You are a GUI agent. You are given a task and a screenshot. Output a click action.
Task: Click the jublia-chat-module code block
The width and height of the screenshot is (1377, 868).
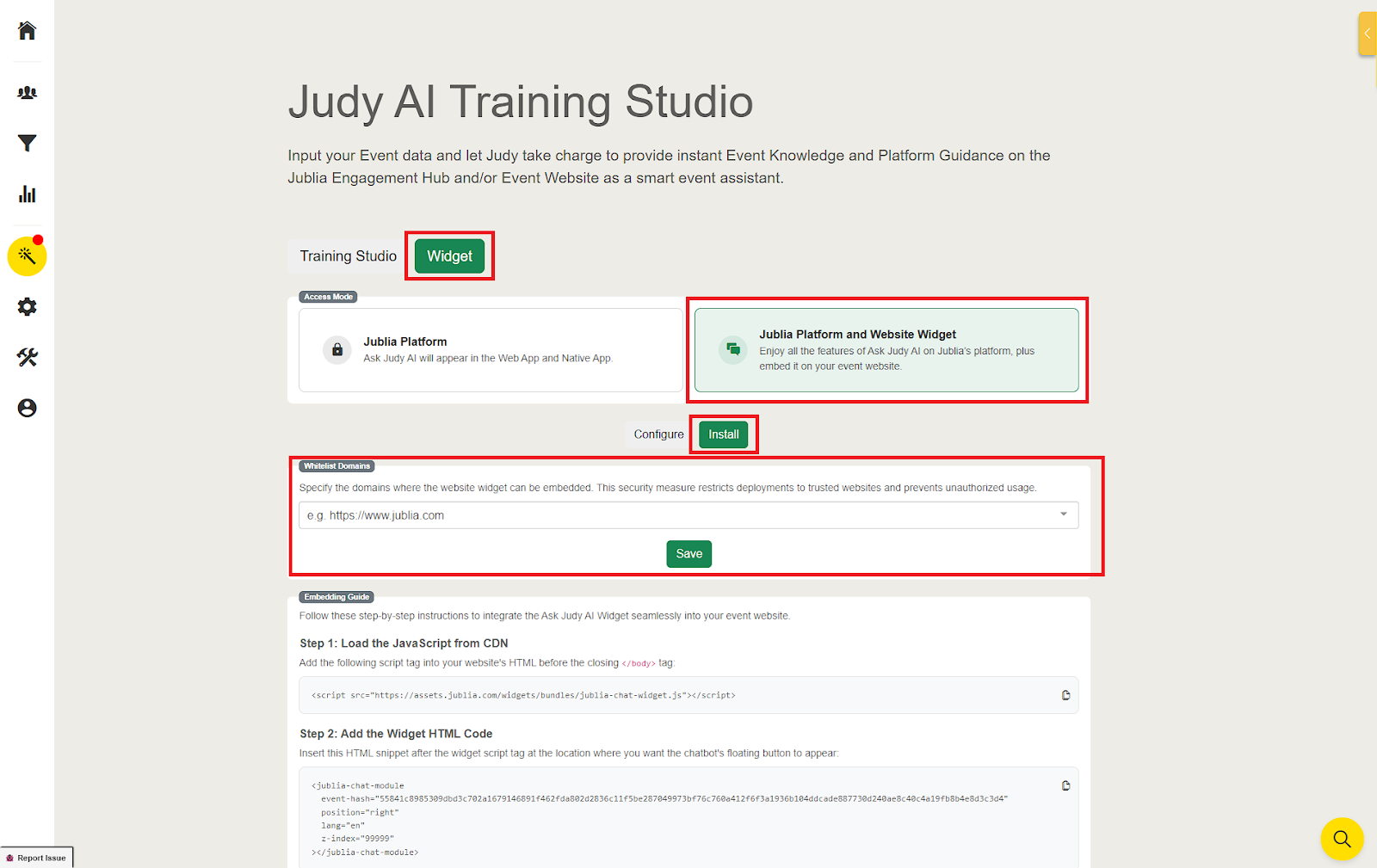point(688,818)
